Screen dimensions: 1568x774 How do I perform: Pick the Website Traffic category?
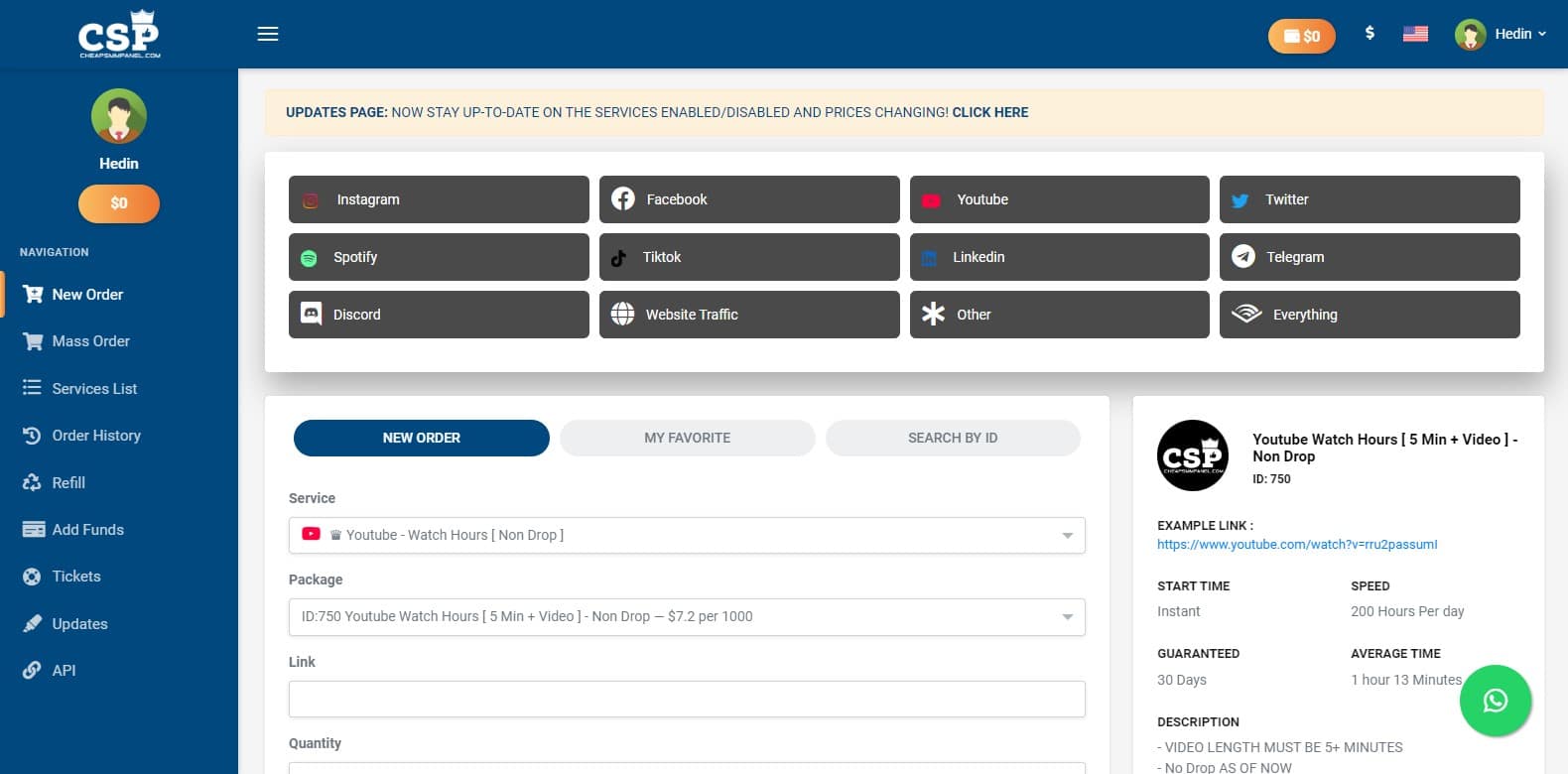pos(748,315)
